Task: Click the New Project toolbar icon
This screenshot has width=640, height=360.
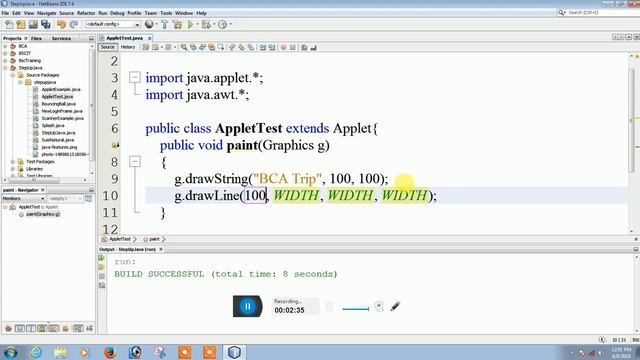Action: click(x=21, y=24)
